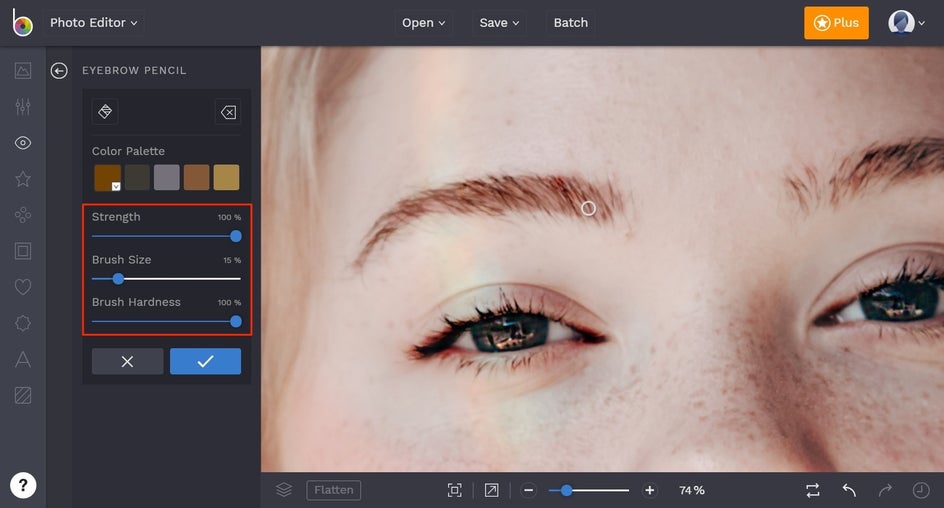Click the heart Graphics icon
Screen dimensions: 944x508
click(x=22, y=287)
